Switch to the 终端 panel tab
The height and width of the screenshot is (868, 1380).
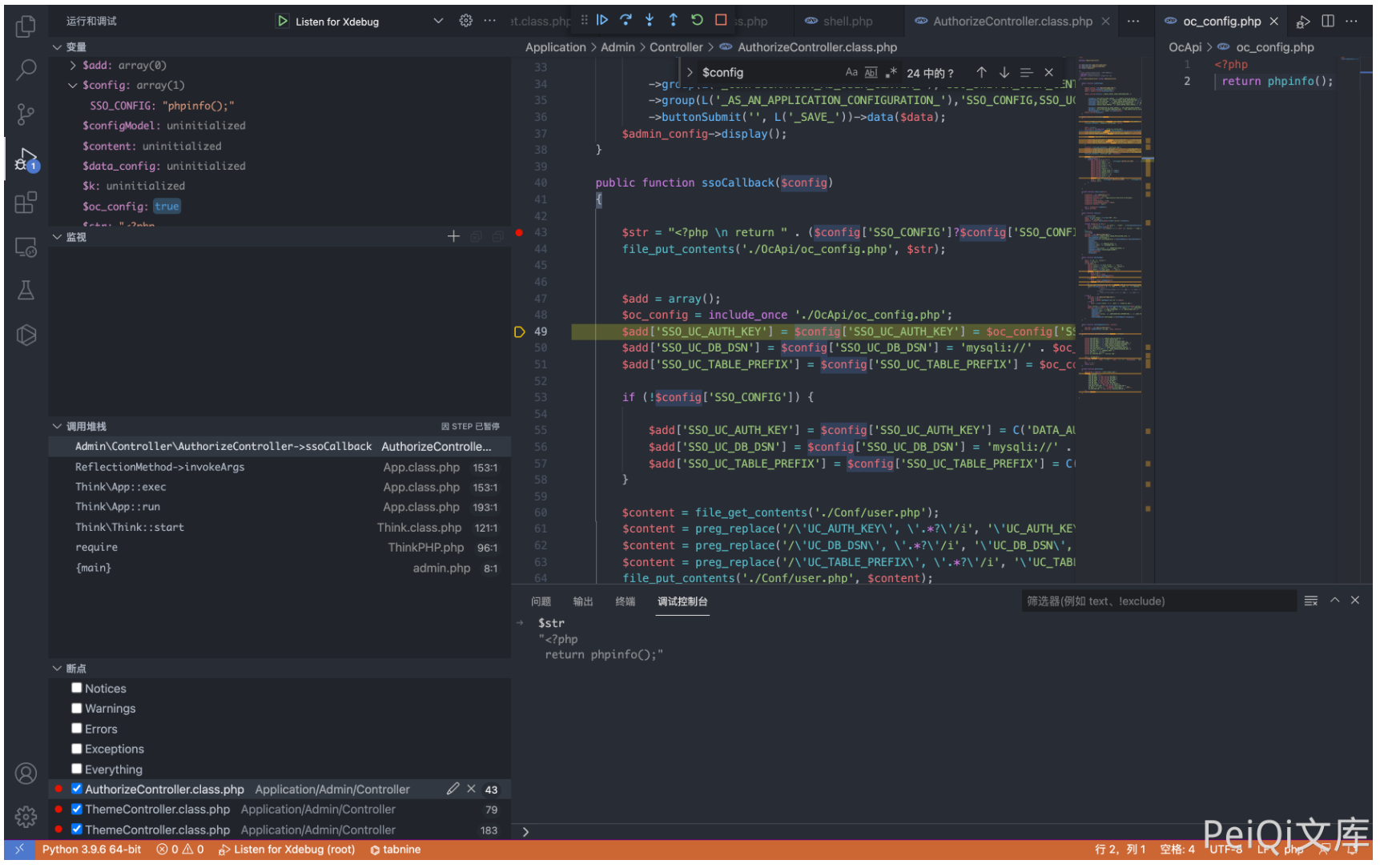pos(625,601)
